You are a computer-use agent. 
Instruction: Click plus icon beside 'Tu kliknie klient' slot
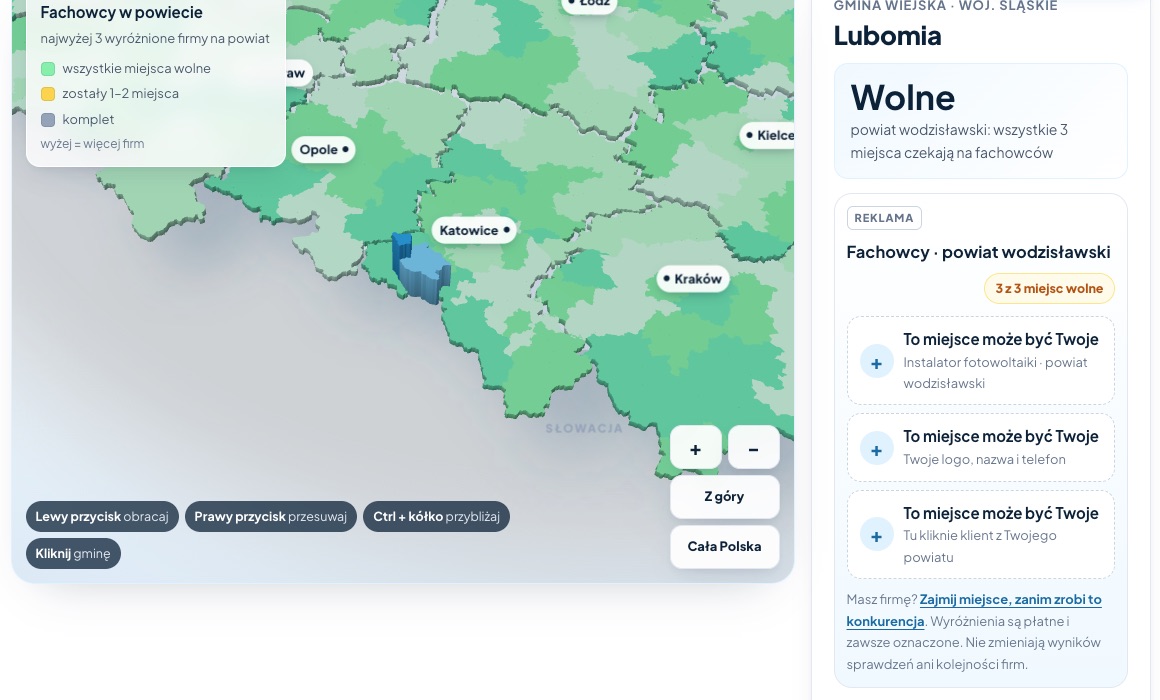coord(876,536)
